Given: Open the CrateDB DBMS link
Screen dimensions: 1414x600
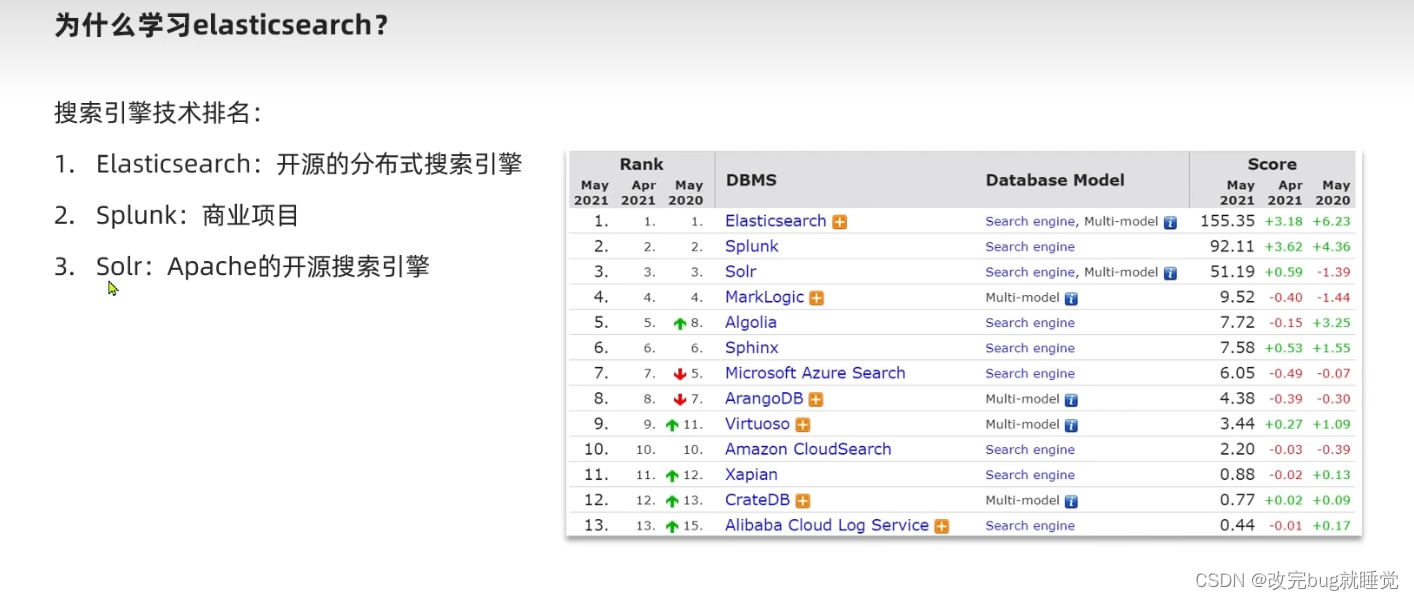Looking at the screenshot, I should point(757,499).
